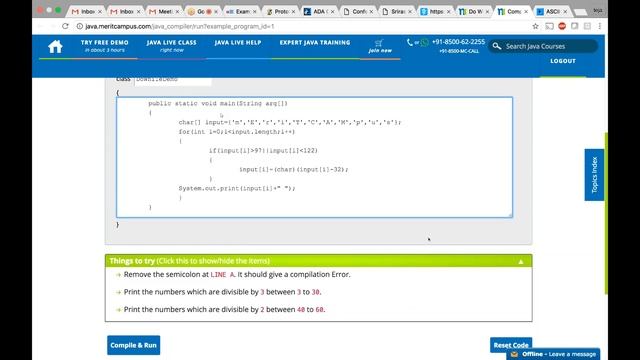The image size is (640, 360).
Task: Switch to the ASCII tab
Action: coord(551,11)
